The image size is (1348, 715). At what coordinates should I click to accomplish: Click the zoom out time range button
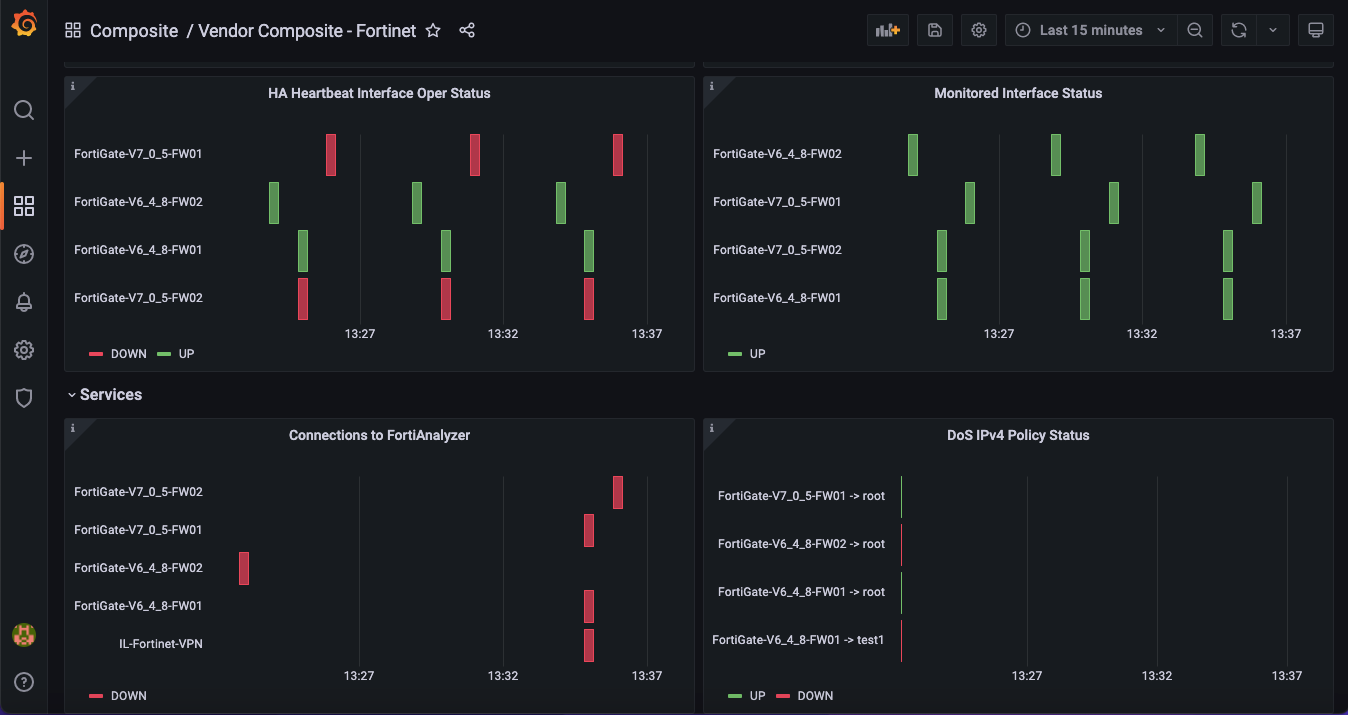pyautogui.click(x=1195, y=30)
